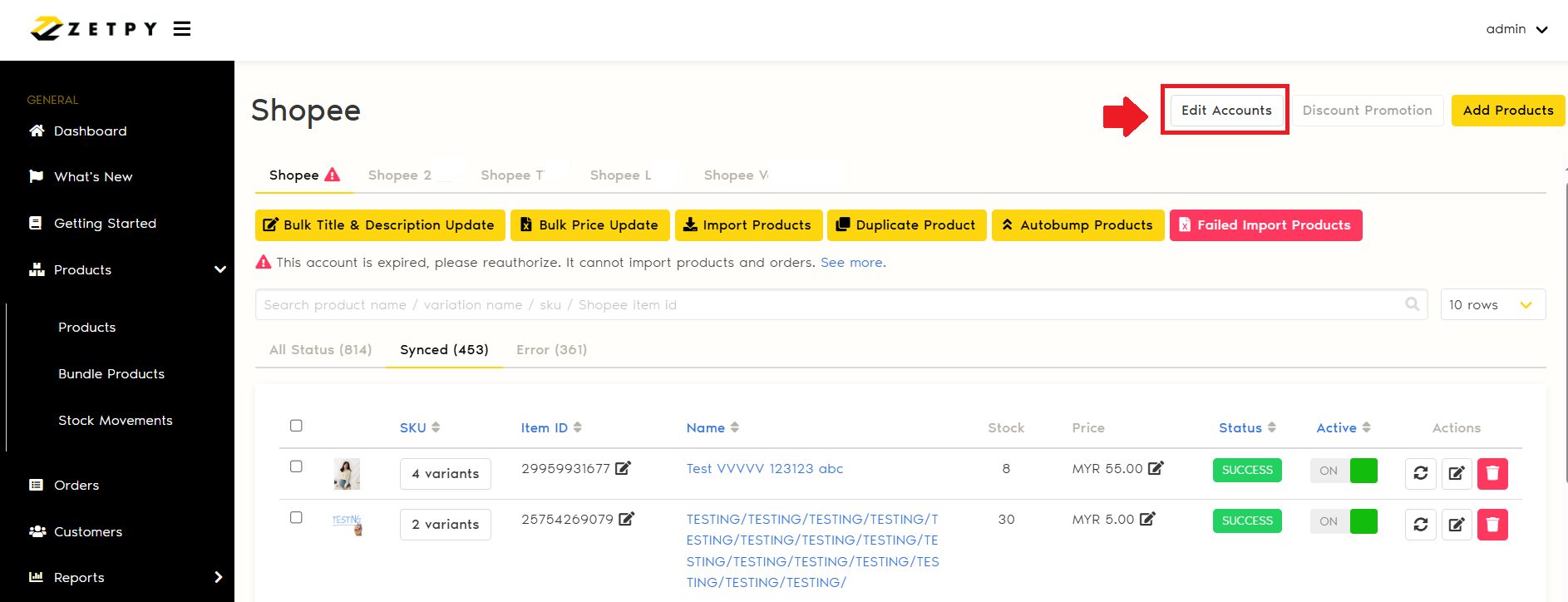Open the 2 variants button
This screenshot has width=1568, height=602.
pyautogui.click(x=446, y=525)
